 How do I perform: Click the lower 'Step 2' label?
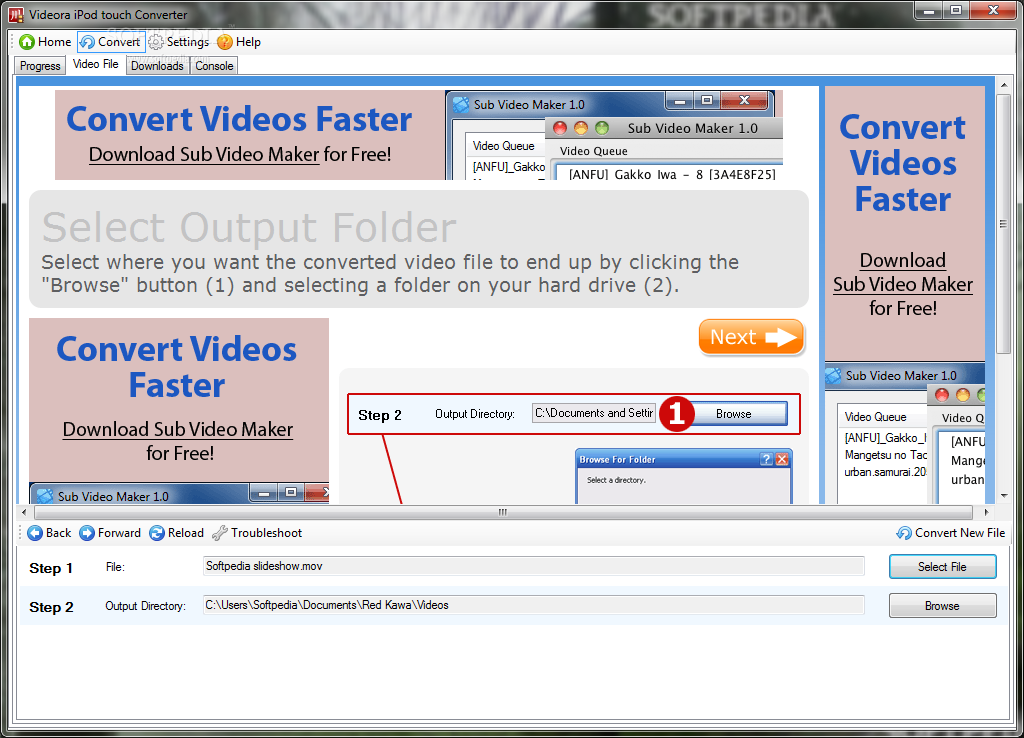51,607
